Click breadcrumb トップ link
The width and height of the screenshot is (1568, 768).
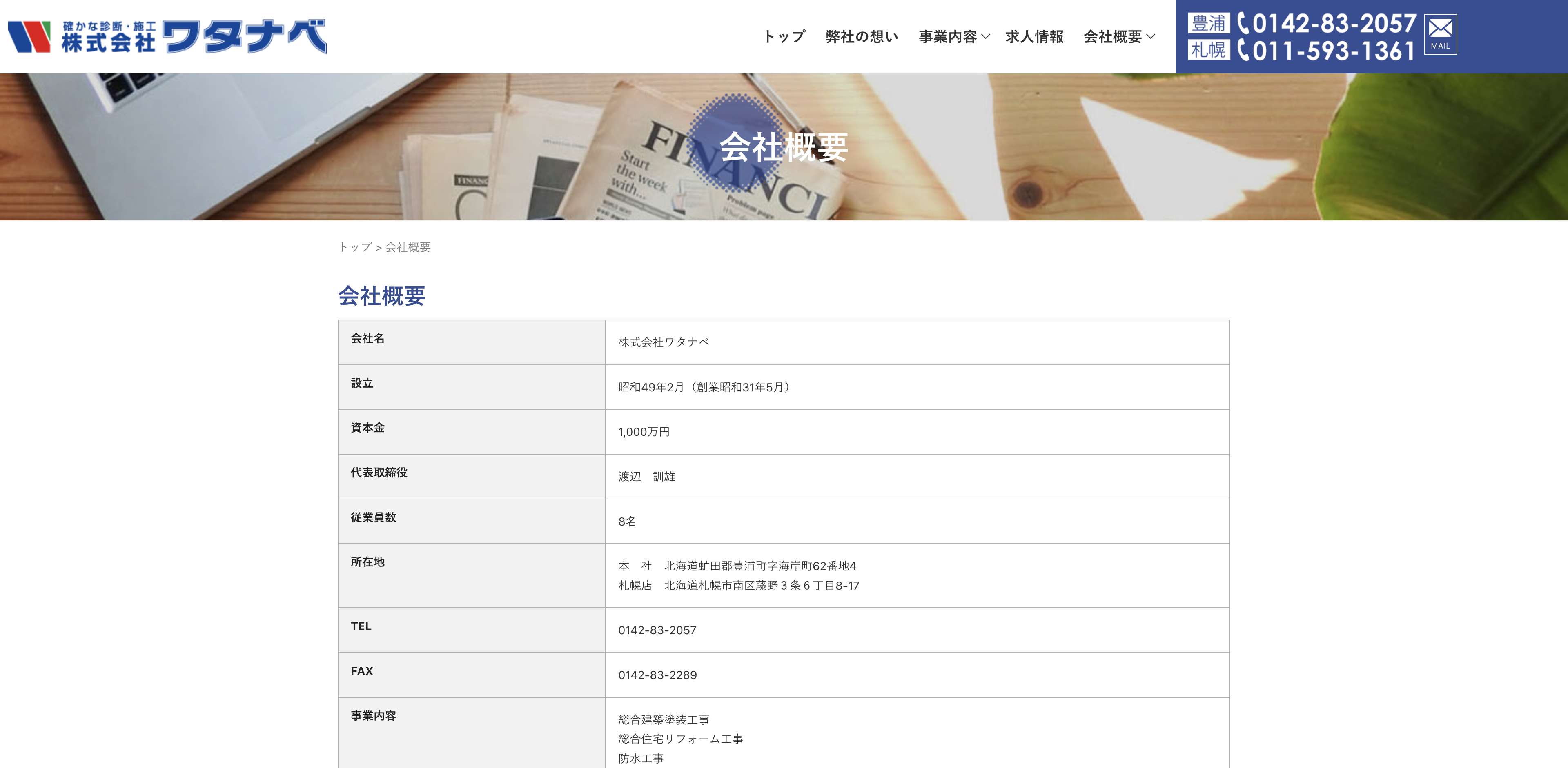[x=355, y=247]
